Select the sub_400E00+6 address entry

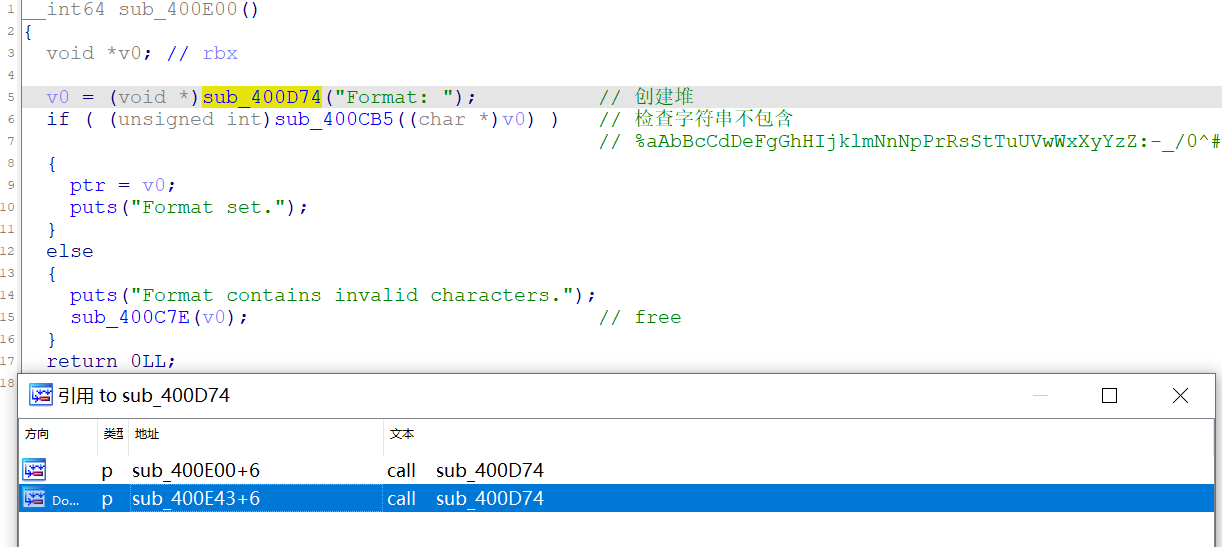[195, 470]
